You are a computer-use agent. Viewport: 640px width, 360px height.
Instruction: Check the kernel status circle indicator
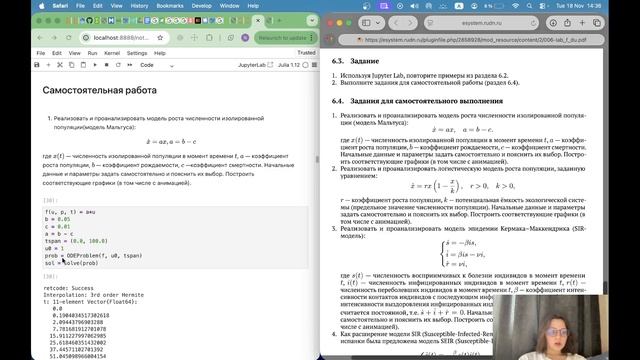[305, 65]
